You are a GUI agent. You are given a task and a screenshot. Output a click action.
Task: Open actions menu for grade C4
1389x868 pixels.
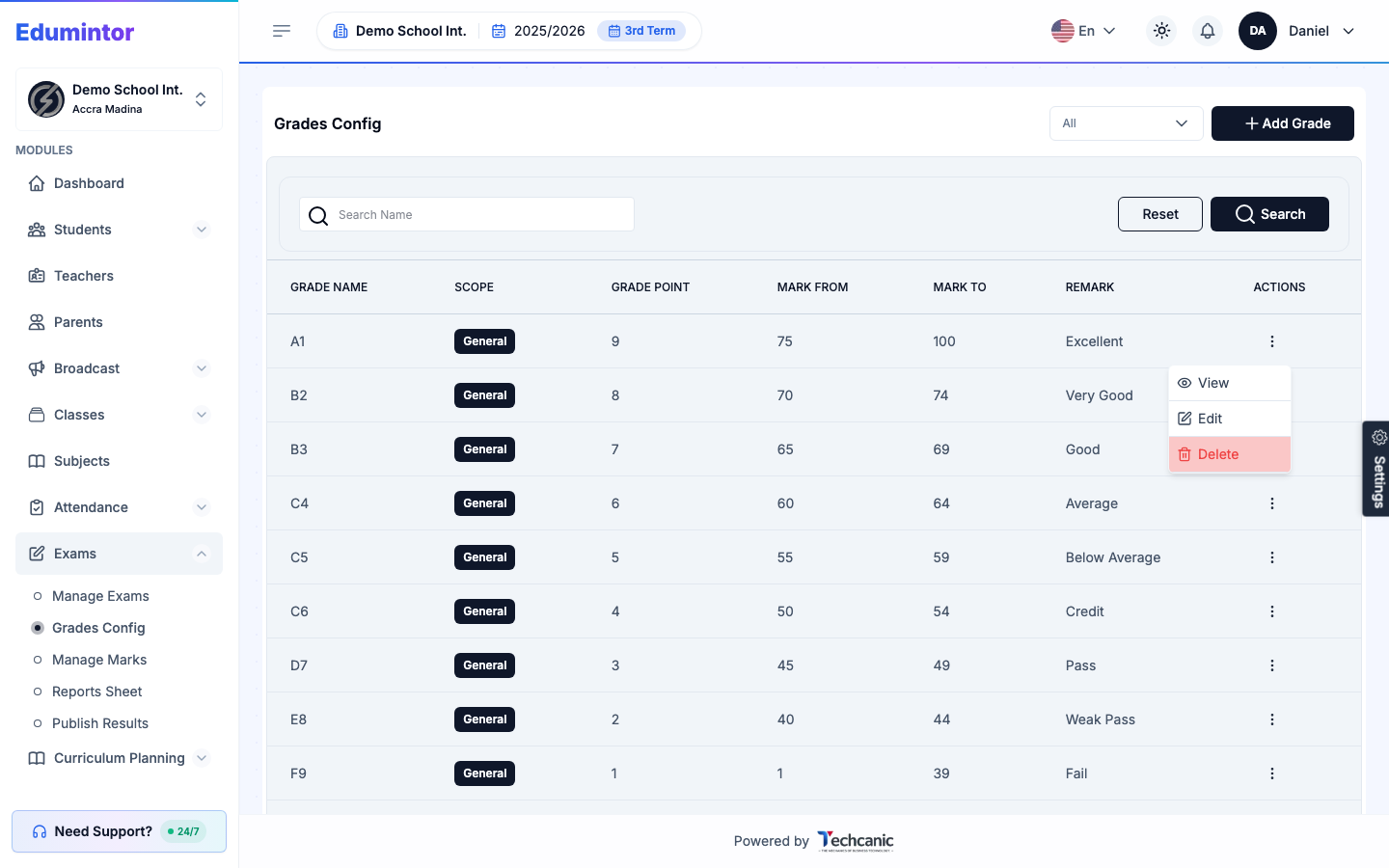(1272, 503)
